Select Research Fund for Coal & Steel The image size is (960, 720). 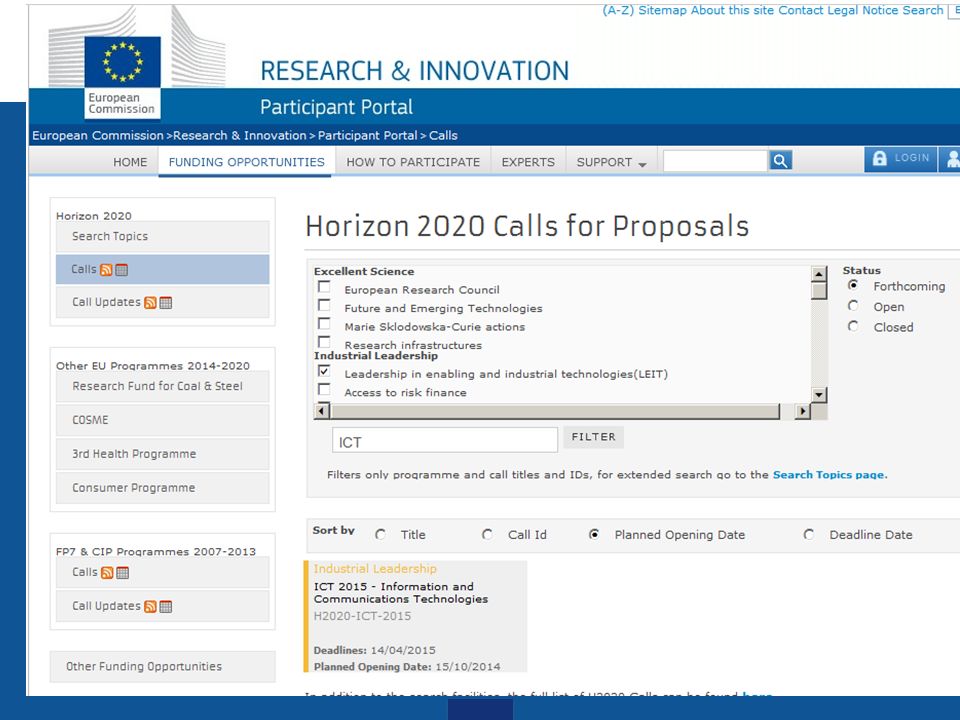[x=162, y=386]
